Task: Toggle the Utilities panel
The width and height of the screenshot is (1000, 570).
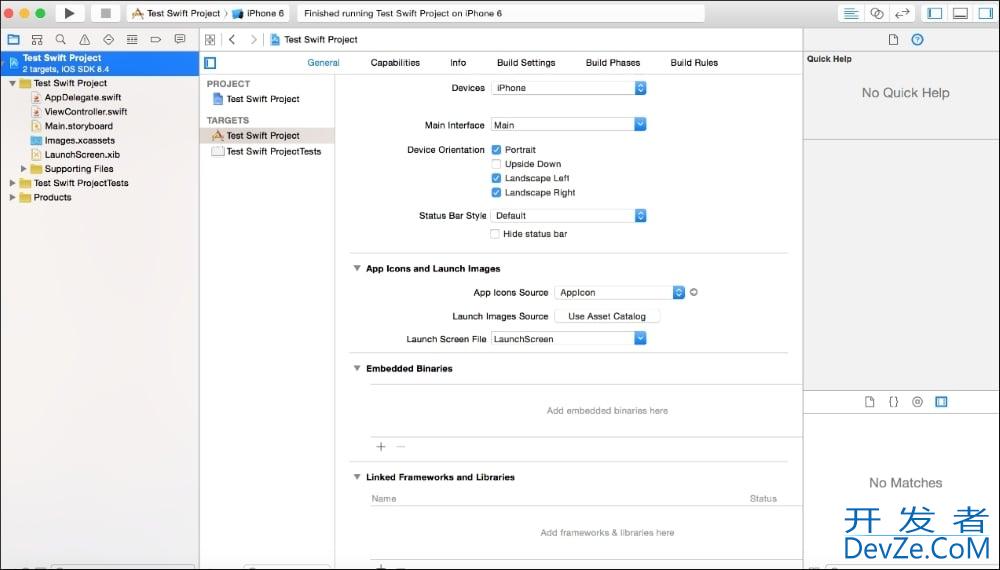Action: [x=986, y=13]
